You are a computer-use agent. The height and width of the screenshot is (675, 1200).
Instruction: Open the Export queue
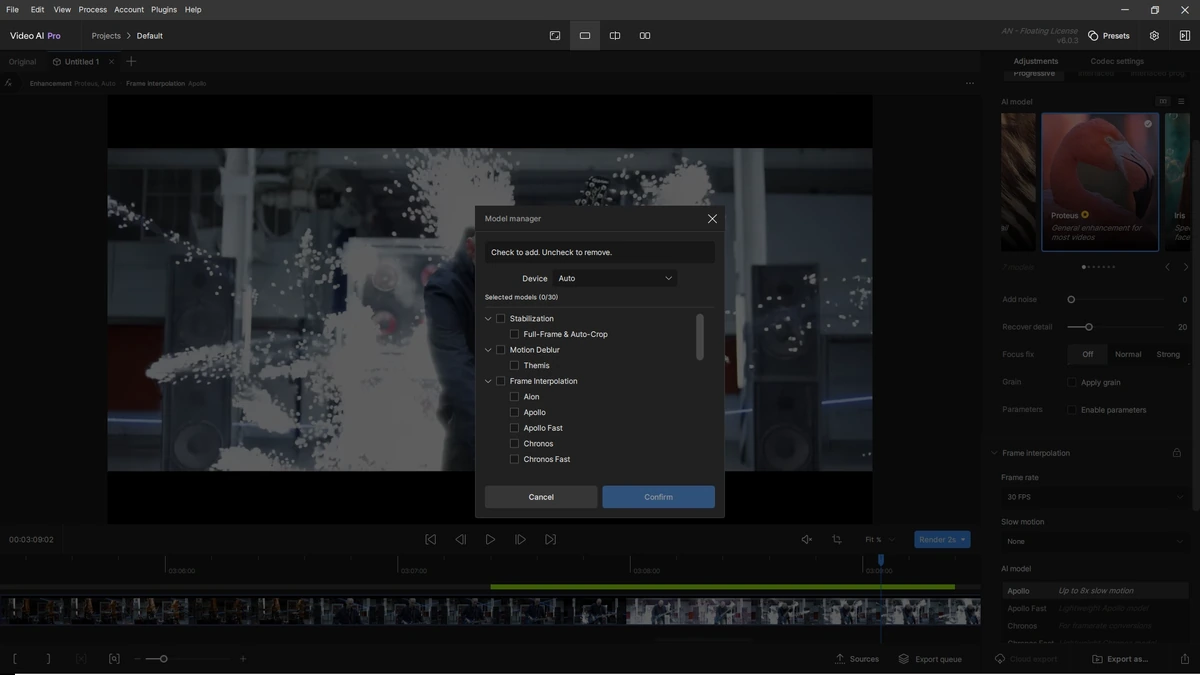[x=930, y=659]
